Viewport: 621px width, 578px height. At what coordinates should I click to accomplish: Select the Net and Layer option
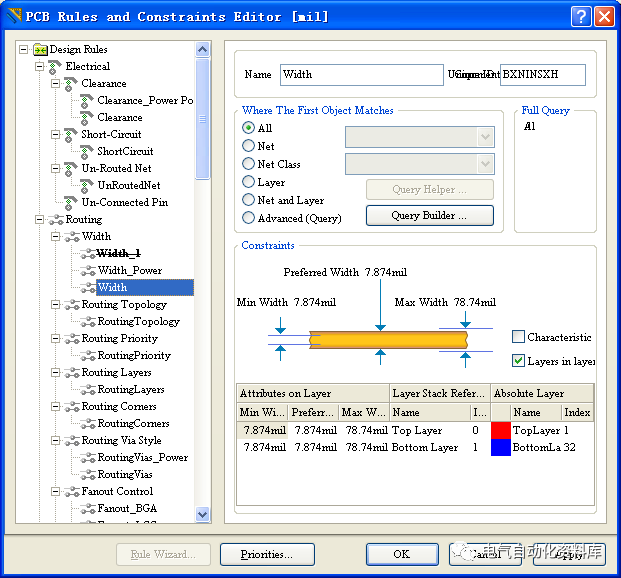point(248,200)
